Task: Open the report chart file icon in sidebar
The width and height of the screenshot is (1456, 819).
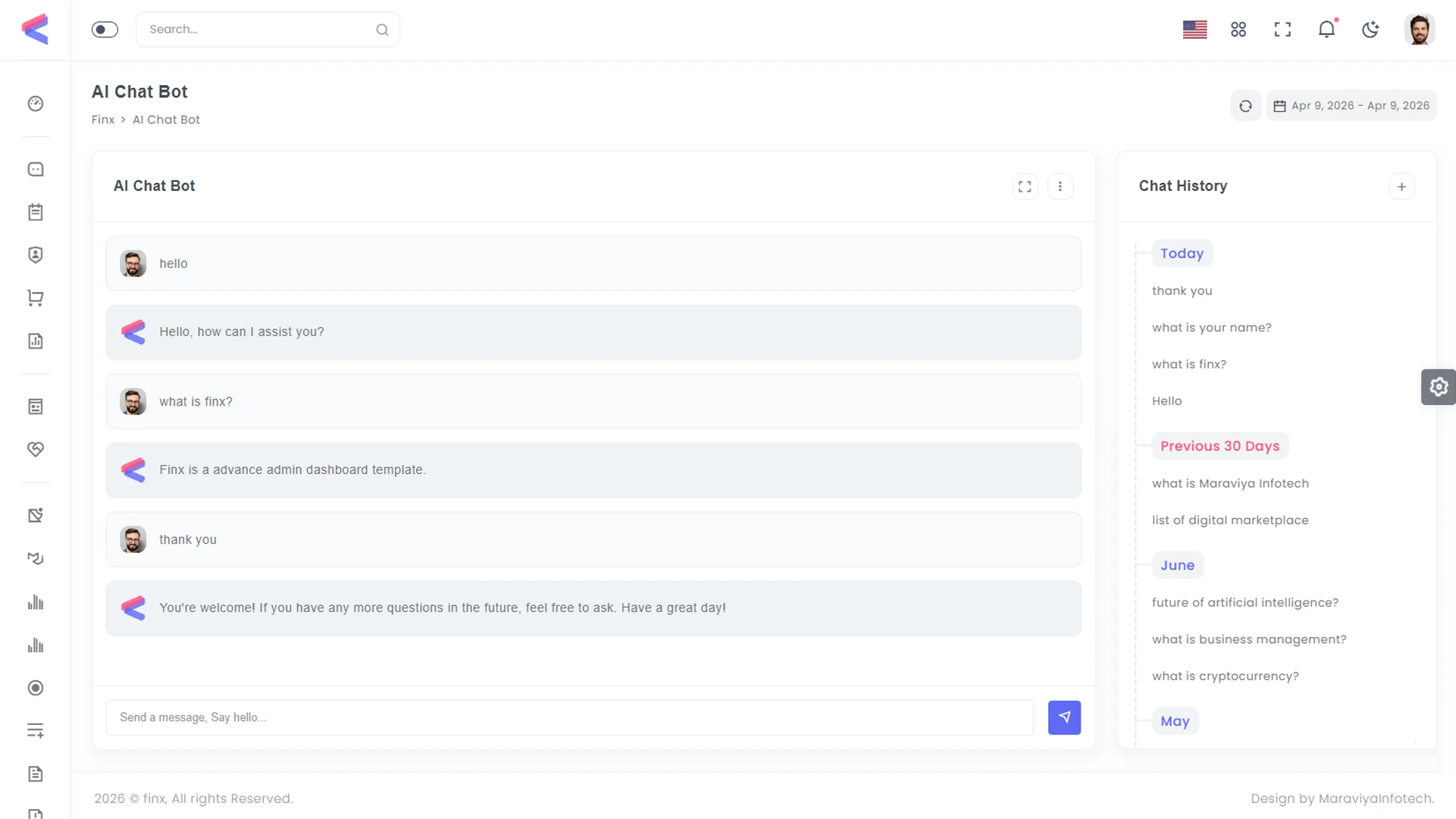Action: click(36, 341)
